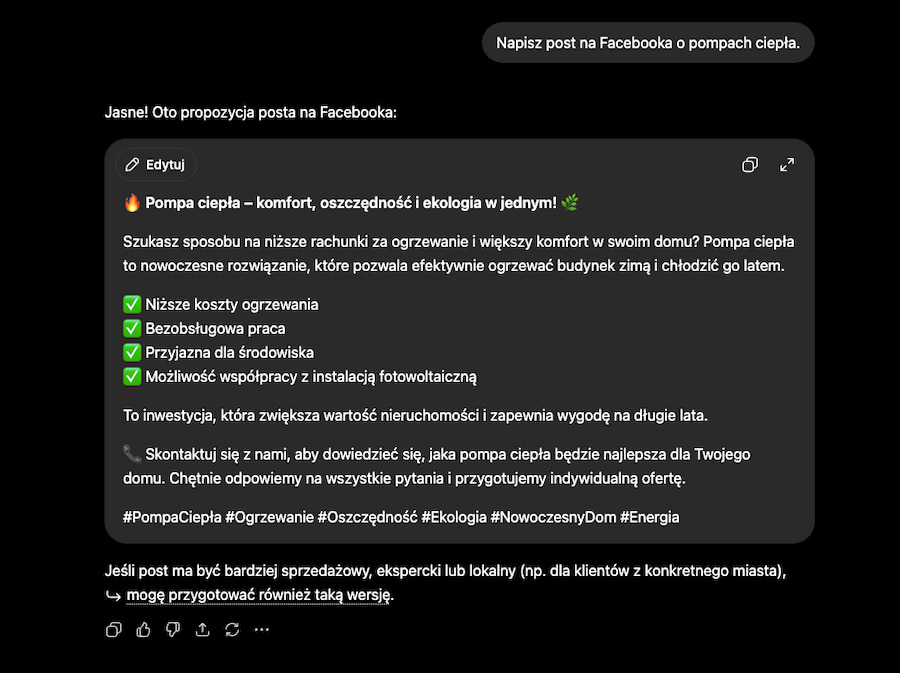Expand the post card to full view
The image size is (900, 673).
point(787,165)
